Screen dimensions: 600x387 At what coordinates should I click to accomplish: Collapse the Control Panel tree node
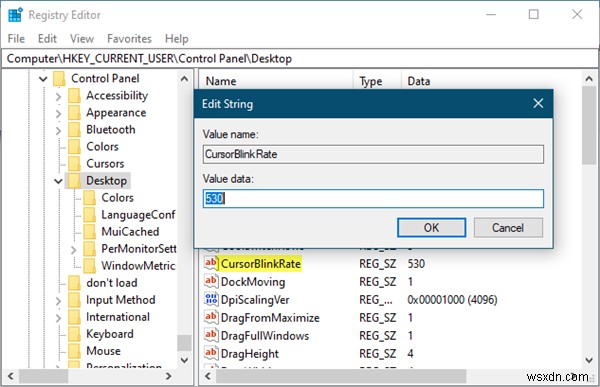(x=43, y=79)
